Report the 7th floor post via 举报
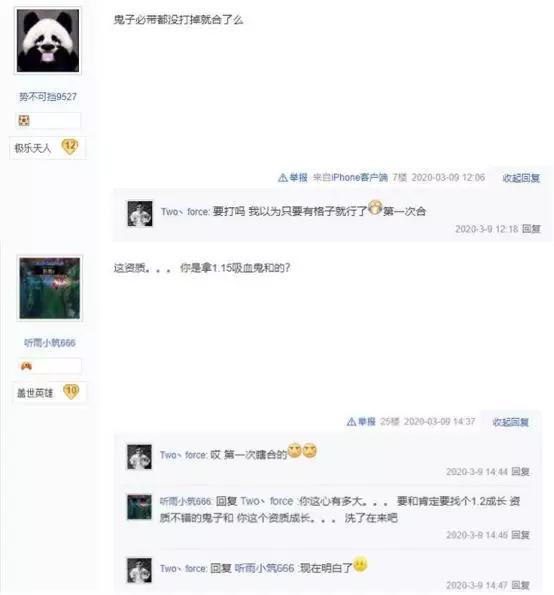 point(293,177)
